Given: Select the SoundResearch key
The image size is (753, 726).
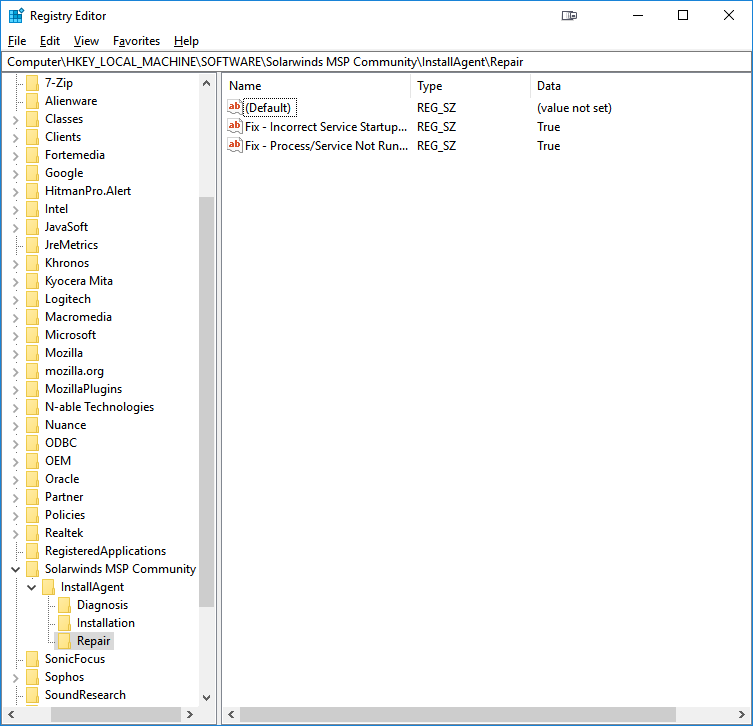Looking at the screenshot, I should tap(85, 695).
